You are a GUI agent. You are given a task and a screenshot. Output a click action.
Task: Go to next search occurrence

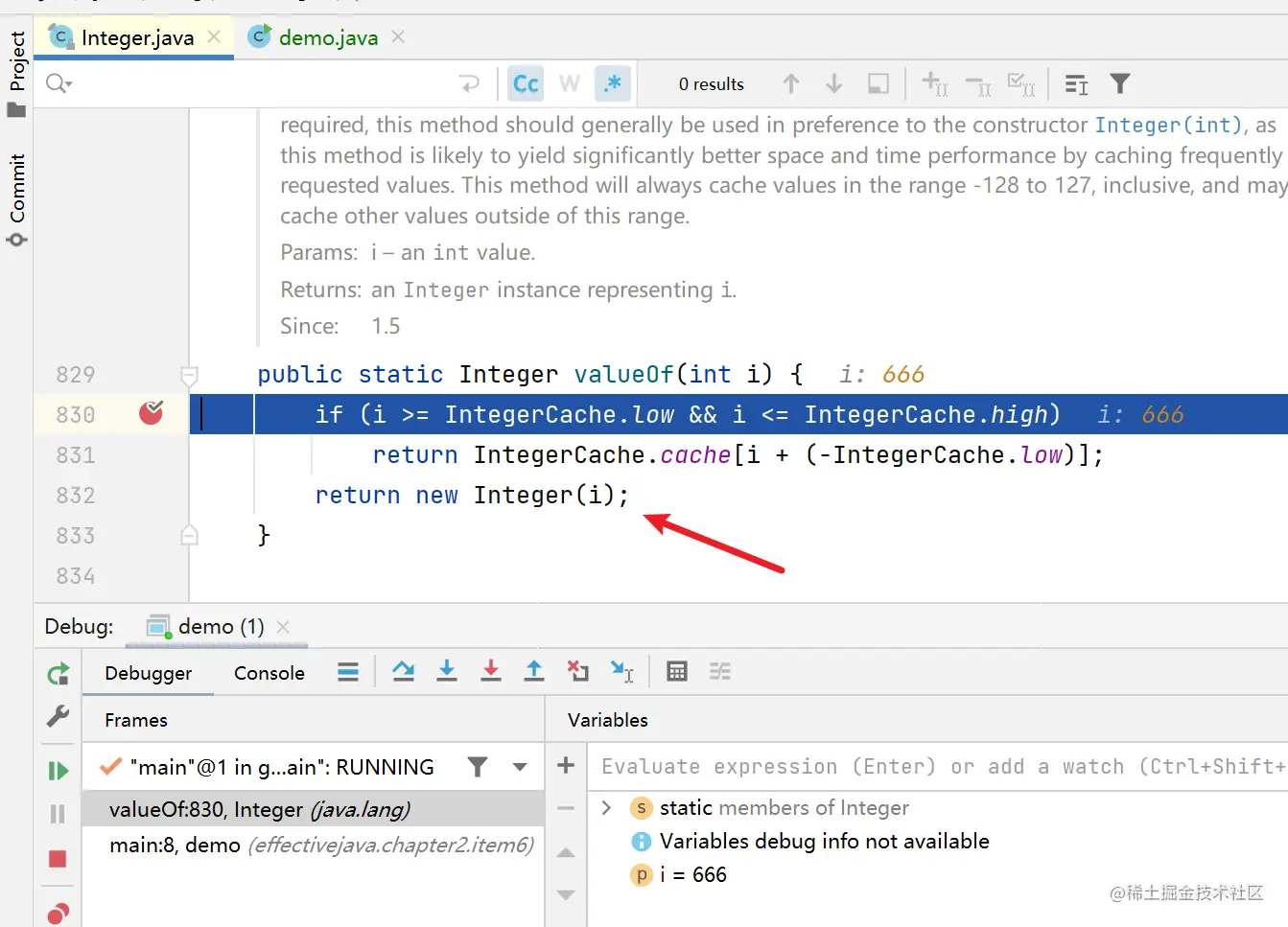(834, 83)
